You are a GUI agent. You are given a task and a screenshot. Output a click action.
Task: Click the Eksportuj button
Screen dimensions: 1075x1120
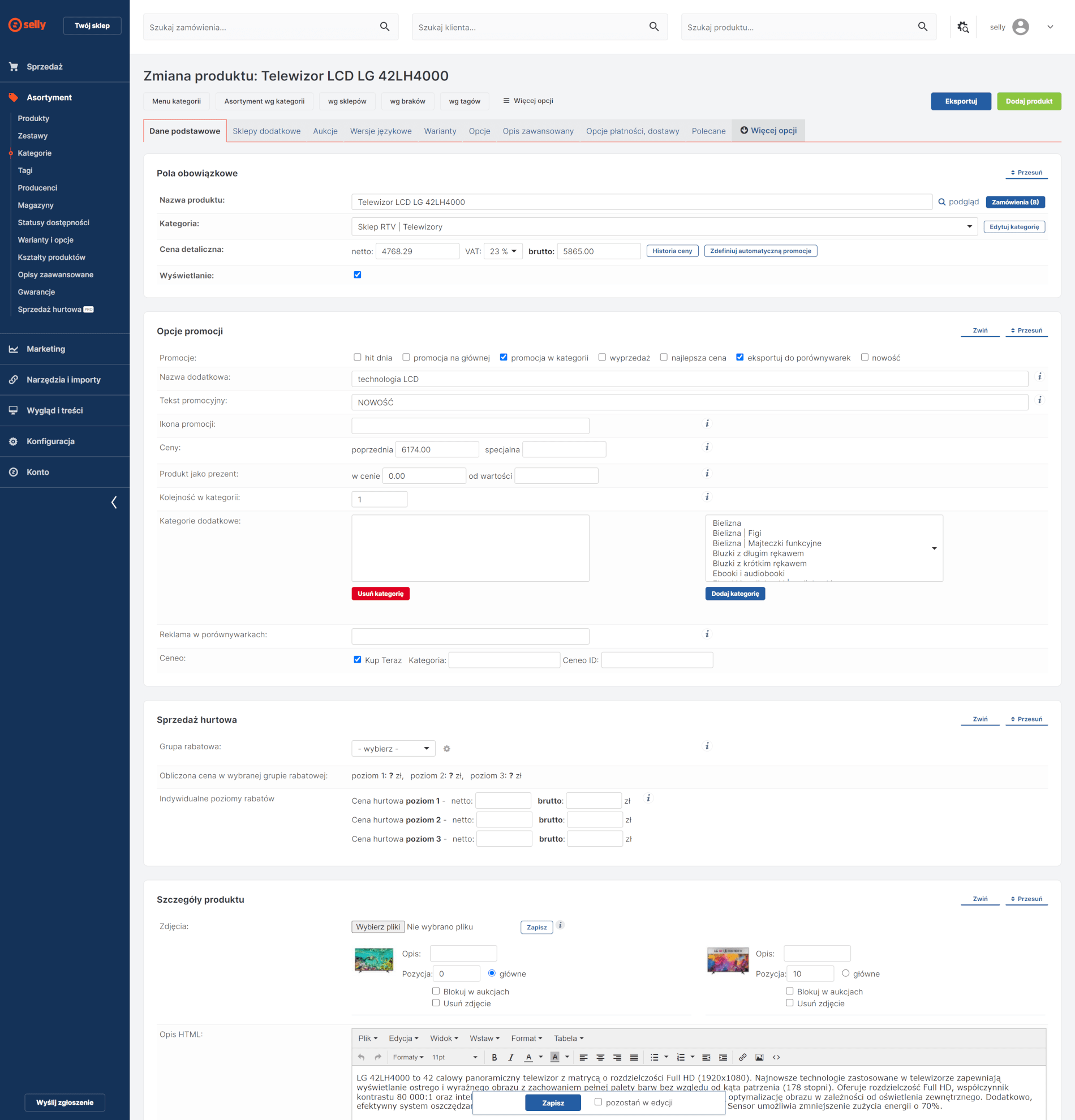point(961,101)
